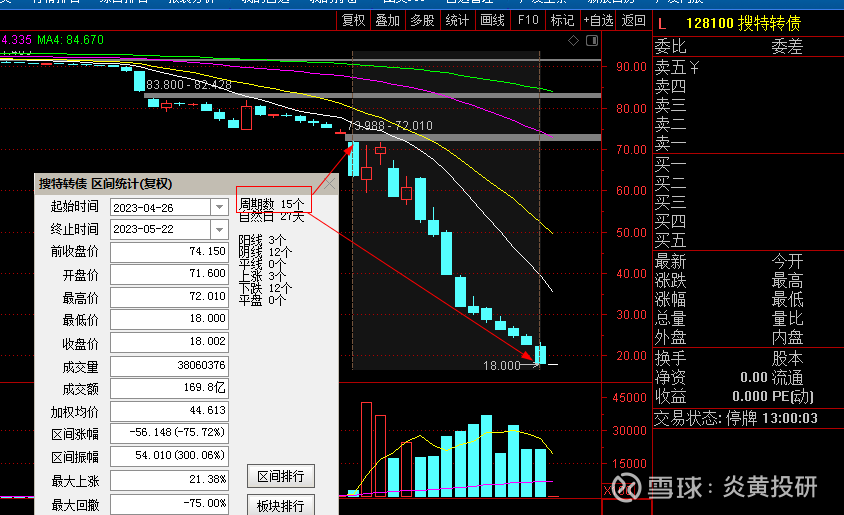Screen dimensions: 844x515
Task: Toggle the side panel icon above the chart
Action: [x=592, y=40]
